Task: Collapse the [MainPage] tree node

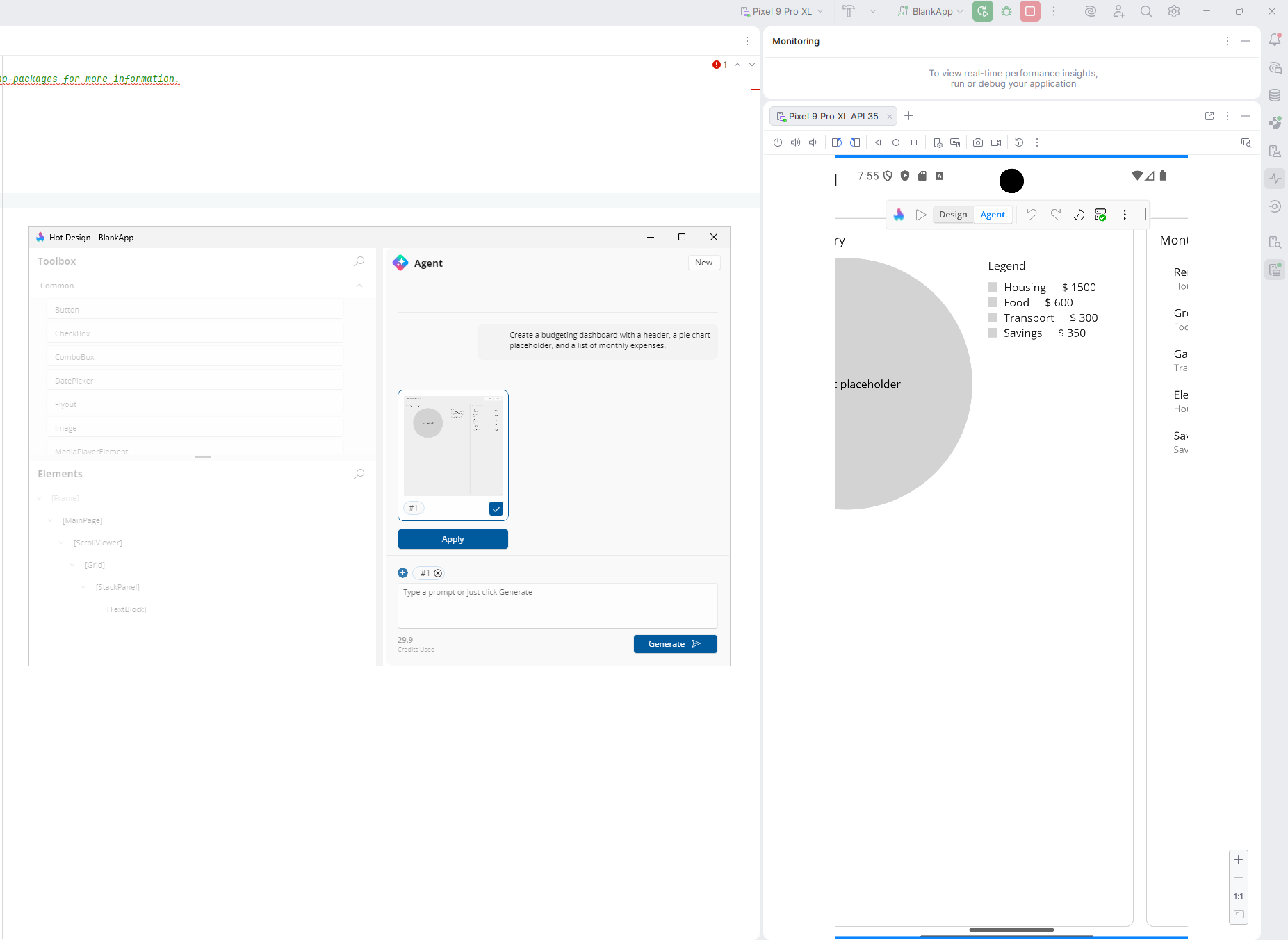Action: click(x=50, y=520)
